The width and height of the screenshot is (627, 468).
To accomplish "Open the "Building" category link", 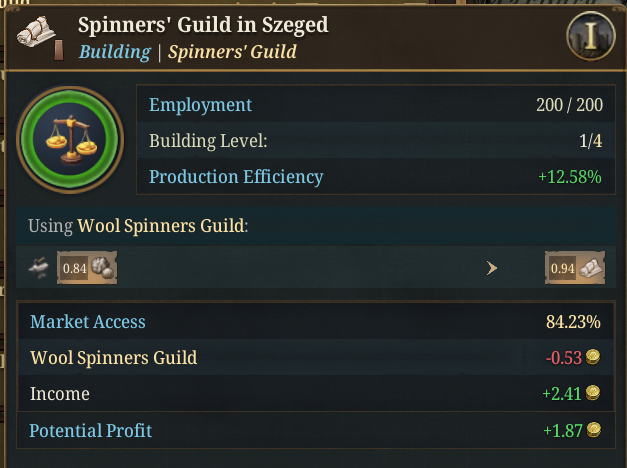I will point(113,52).
